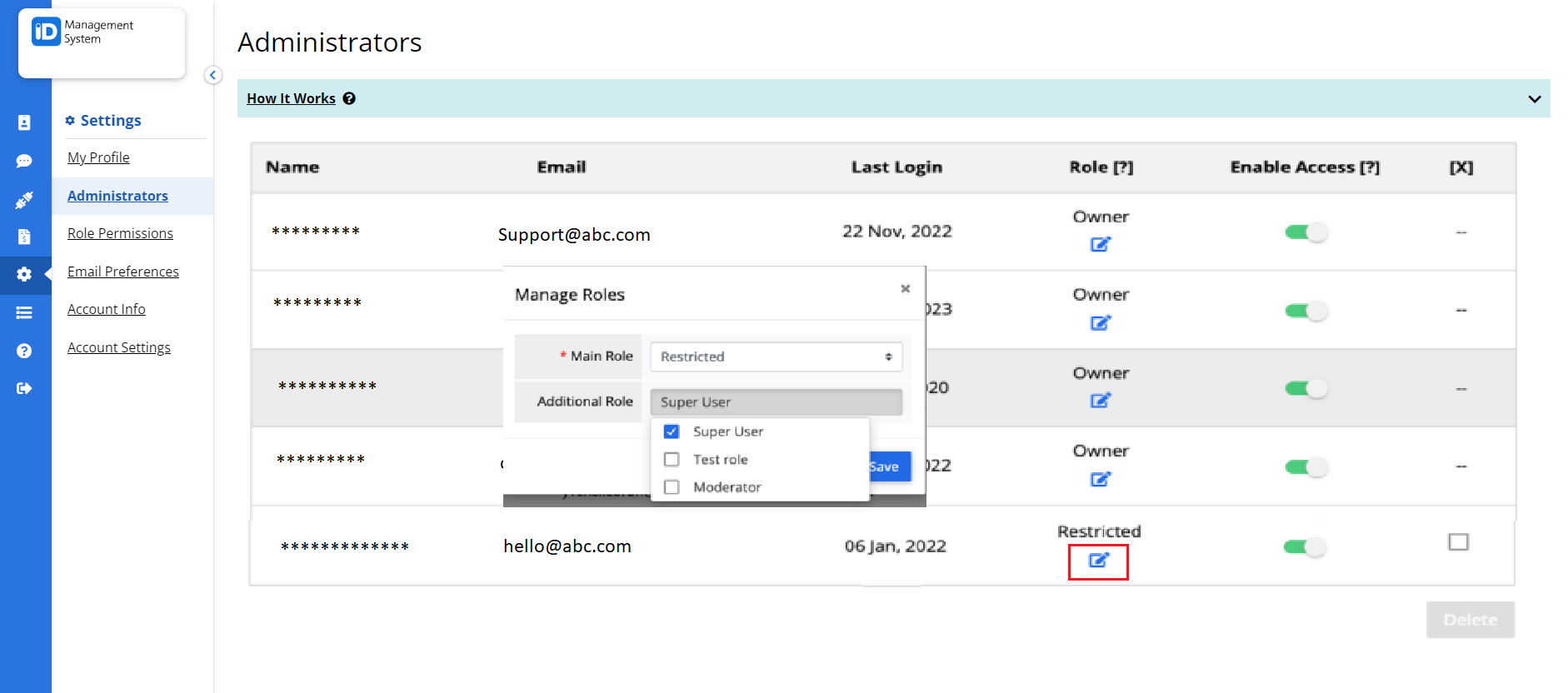The height and width of the screenshot is (693, 1568).
Task: Open the chat bubble icon in left rail
Action: [x=24, y=161]
